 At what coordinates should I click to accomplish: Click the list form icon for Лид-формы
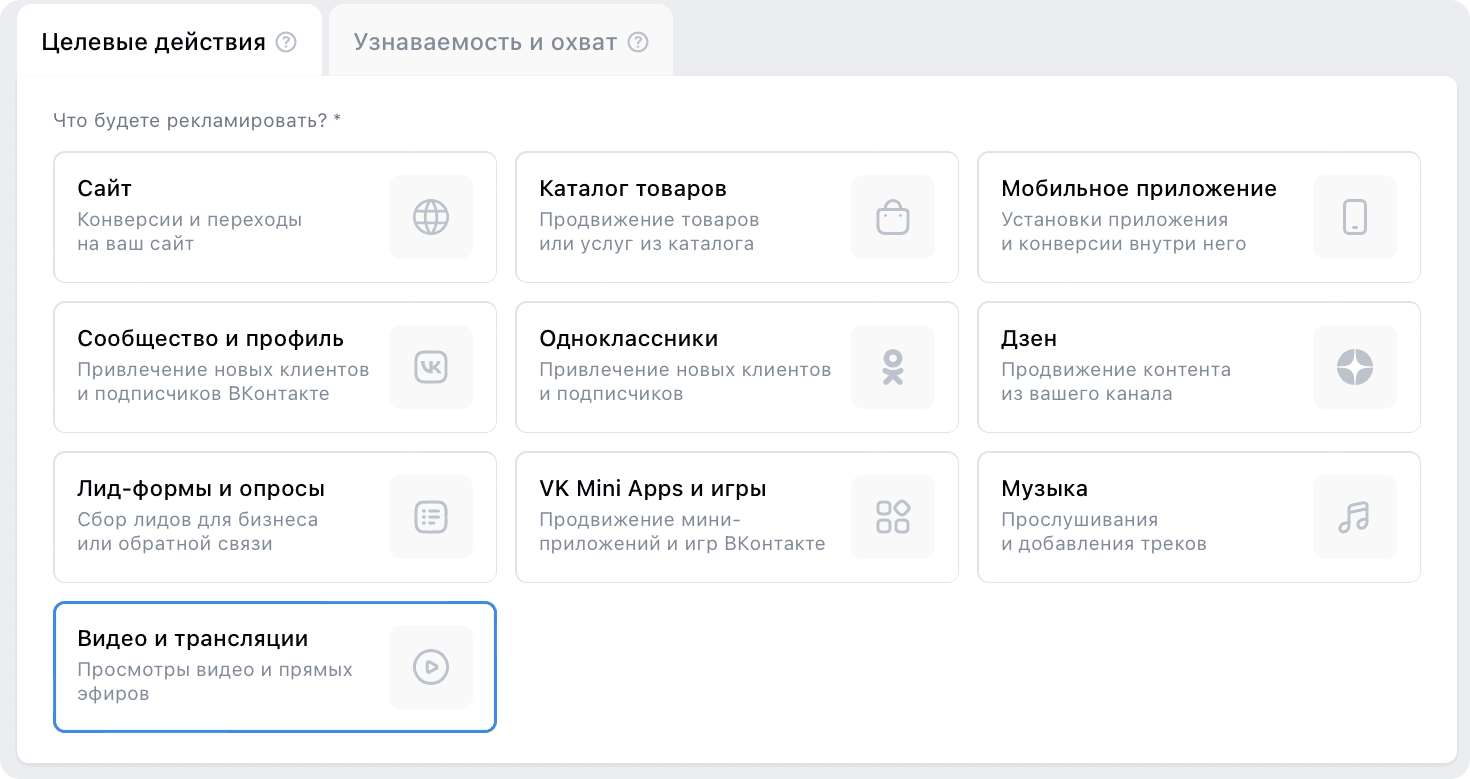coord(431,517)
